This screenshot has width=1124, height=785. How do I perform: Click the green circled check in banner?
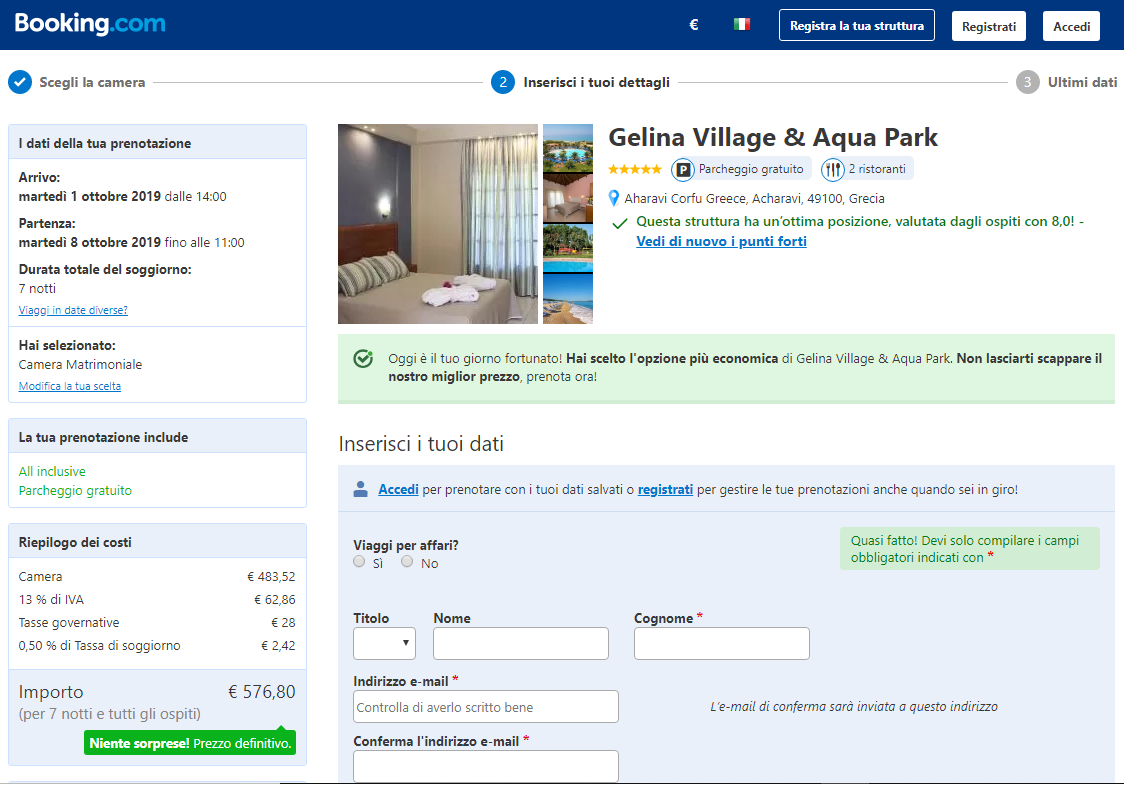pos(363,358)
